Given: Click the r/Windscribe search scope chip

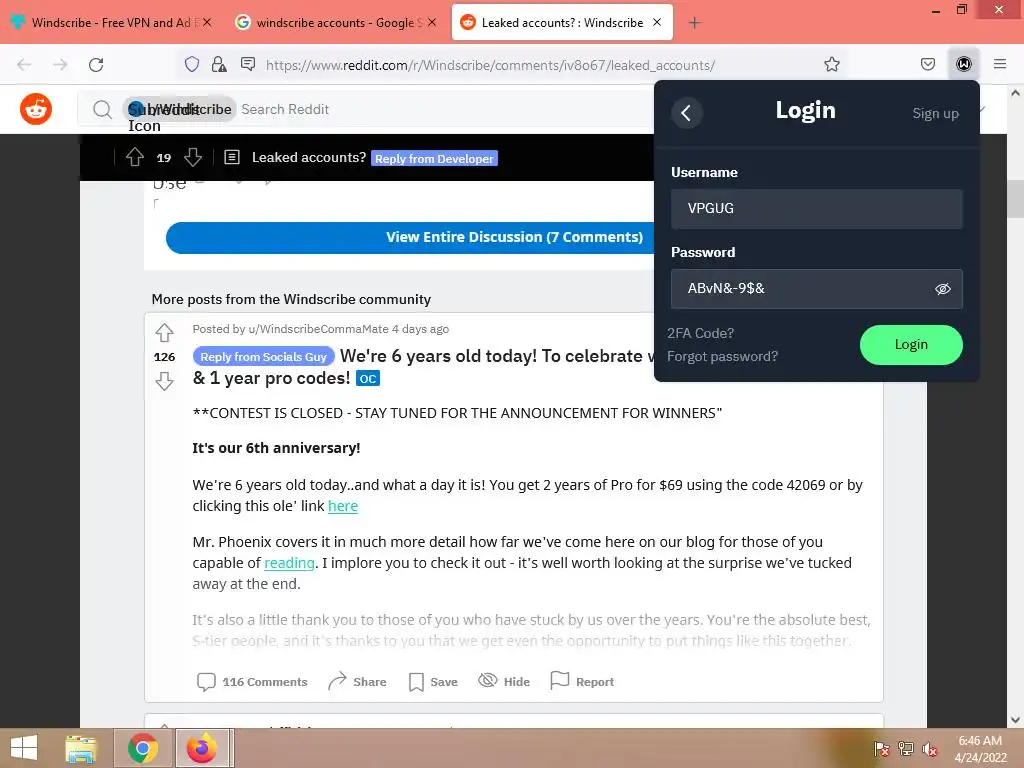Looking at the screenshot, I should [x=180, y=109].
